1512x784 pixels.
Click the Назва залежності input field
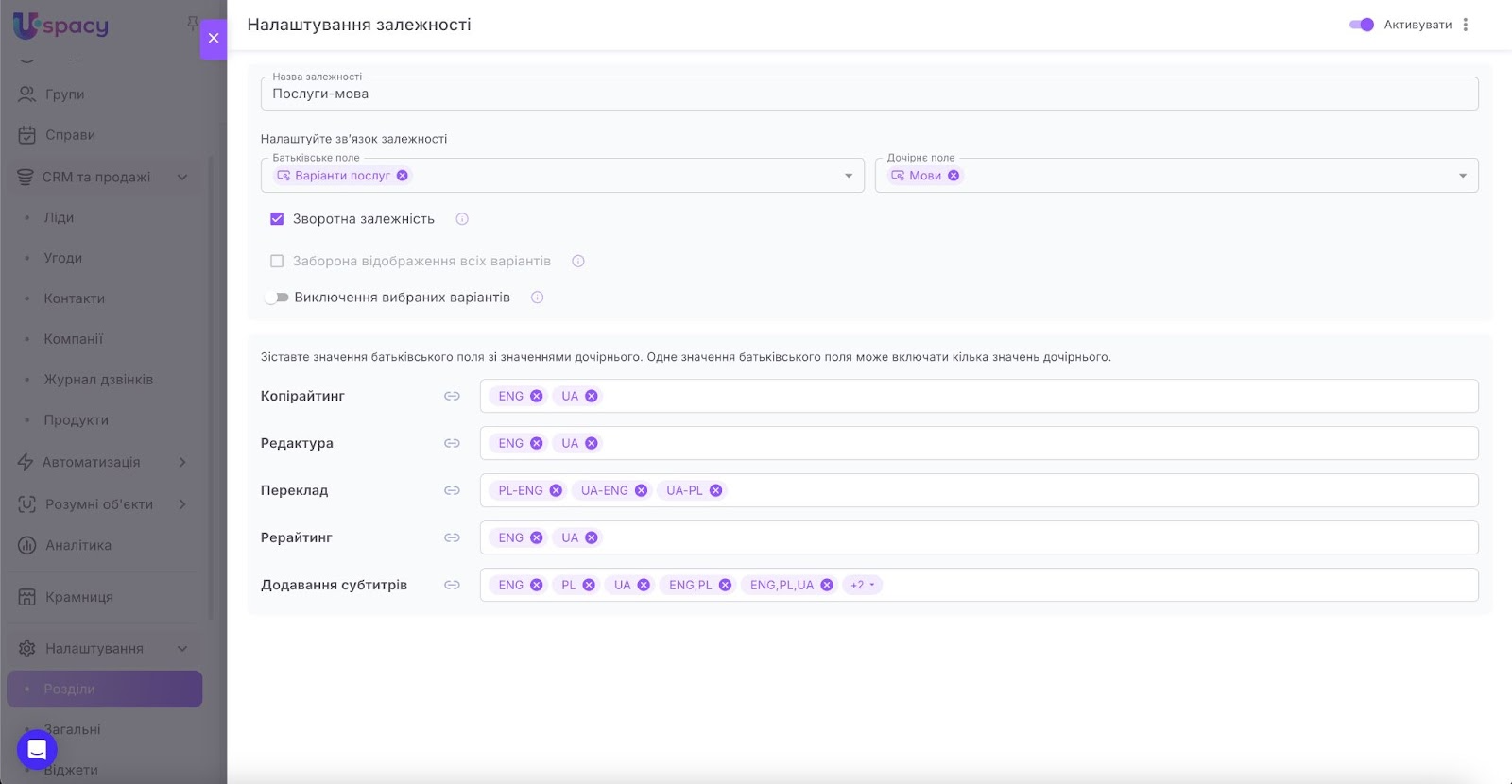point(868,94)
